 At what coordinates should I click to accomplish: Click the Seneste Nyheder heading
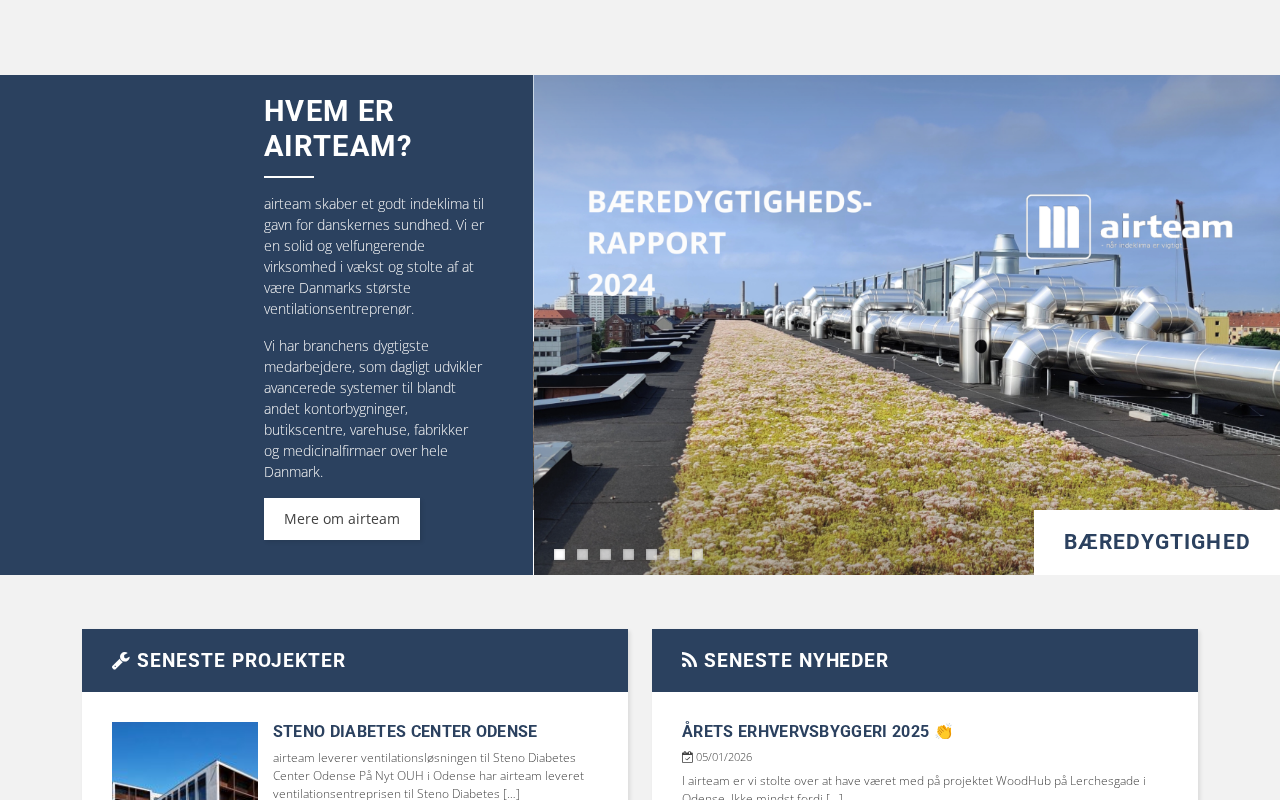coord(796,661)
